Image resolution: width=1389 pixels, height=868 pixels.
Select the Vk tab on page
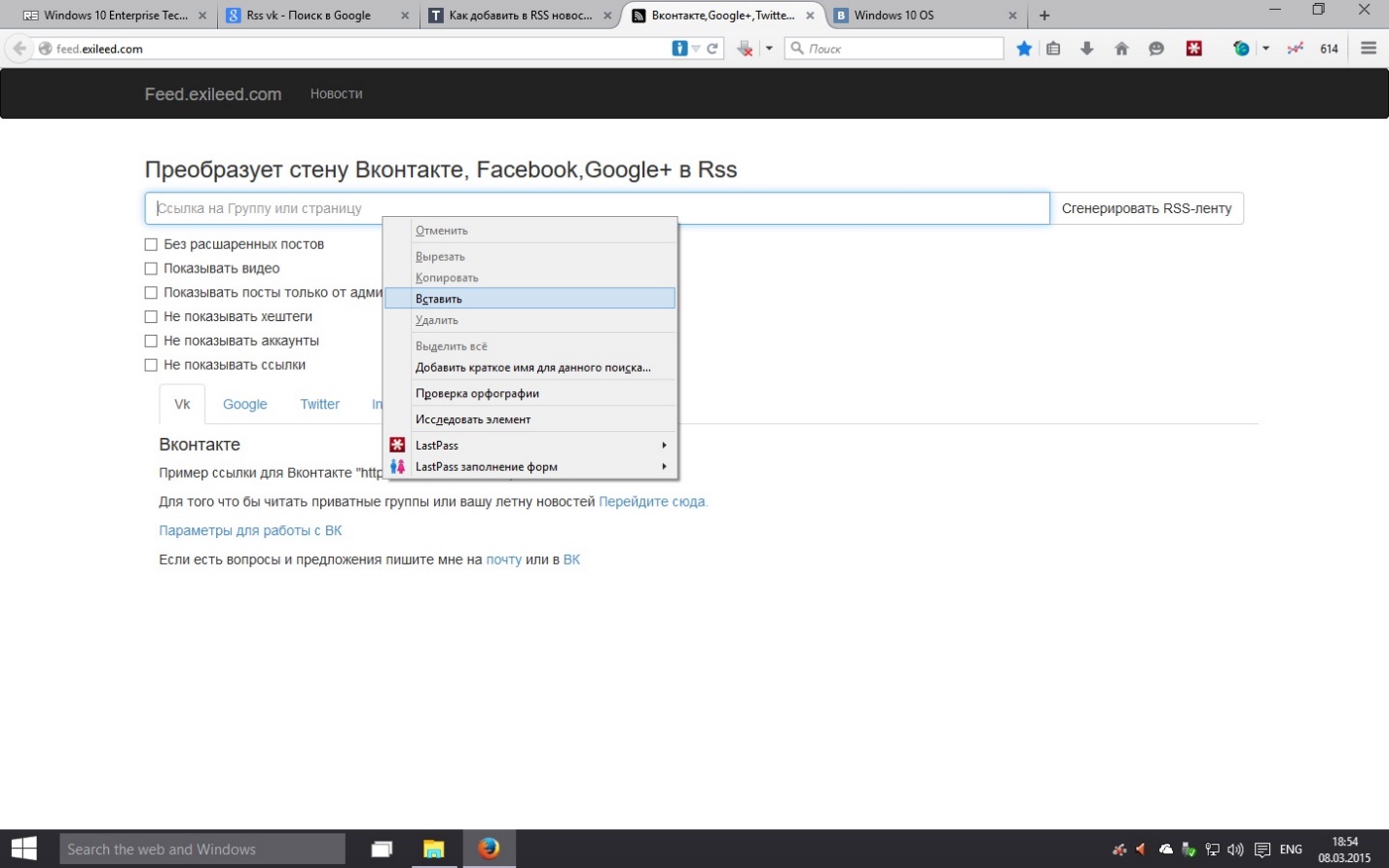click(182, 404)
